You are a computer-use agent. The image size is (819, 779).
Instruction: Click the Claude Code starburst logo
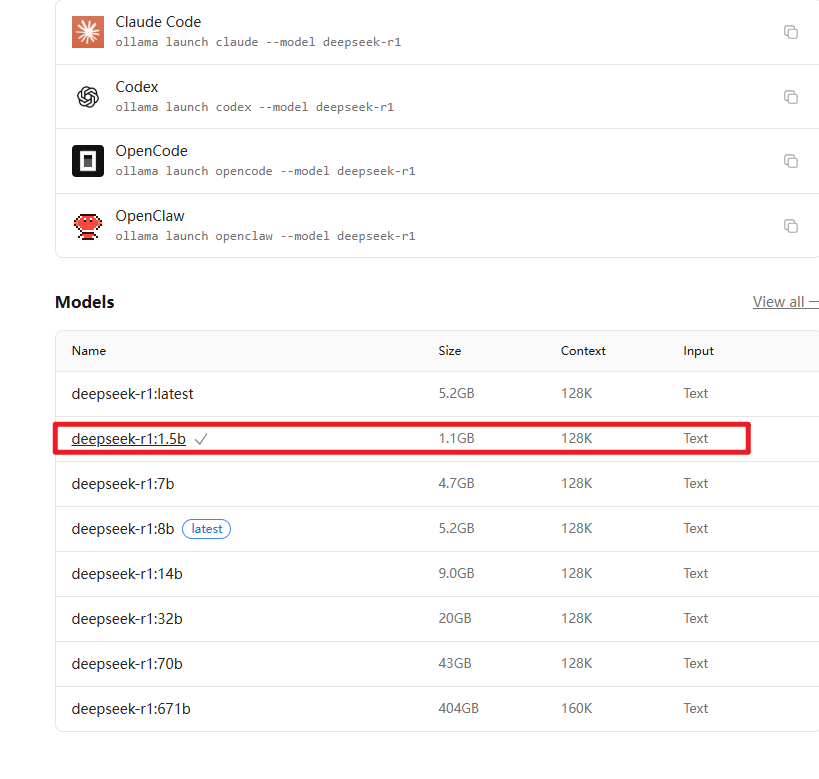coord(88,32)
